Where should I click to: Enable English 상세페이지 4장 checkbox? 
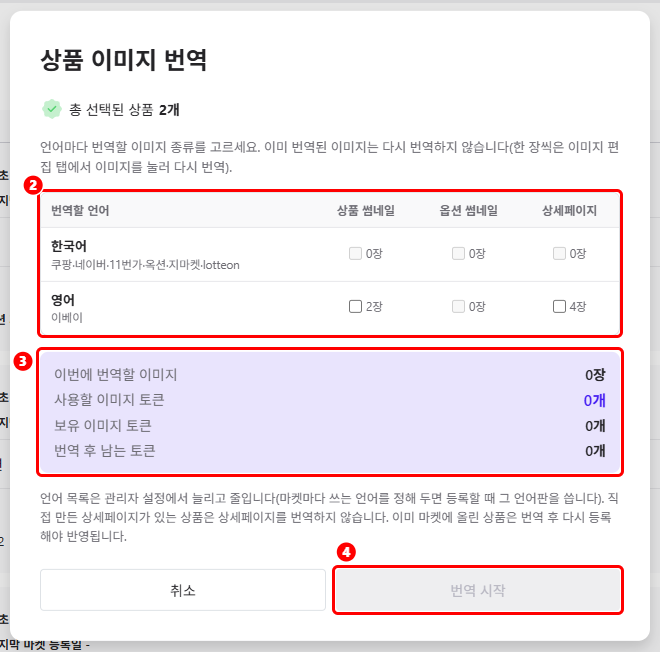559,306
